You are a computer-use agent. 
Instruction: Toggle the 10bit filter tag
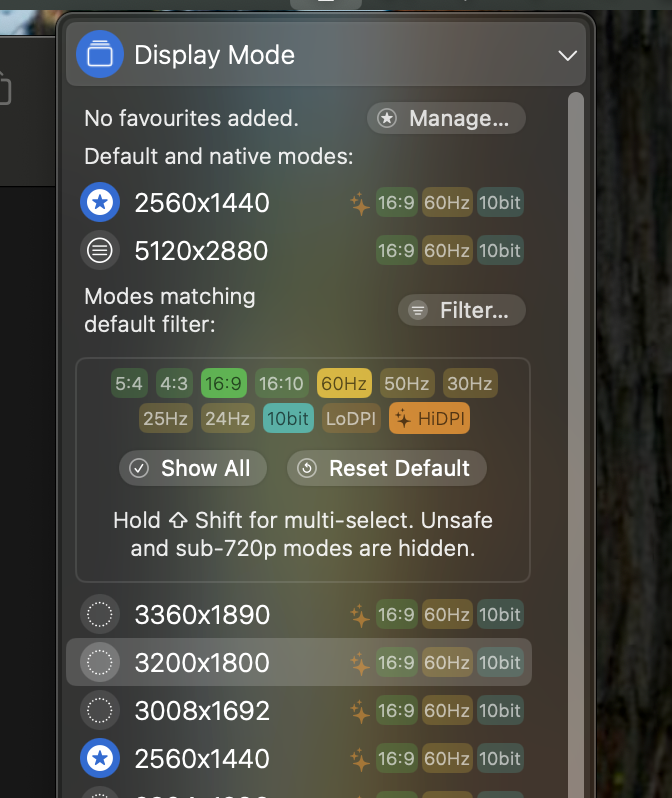click(288, 418)
